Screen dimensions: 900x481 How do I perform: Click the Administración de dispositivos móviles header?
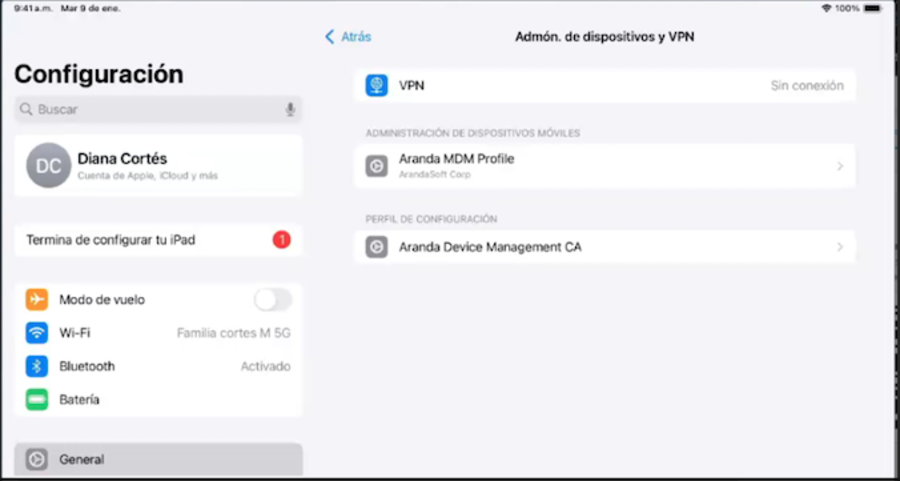pos(473,133)
